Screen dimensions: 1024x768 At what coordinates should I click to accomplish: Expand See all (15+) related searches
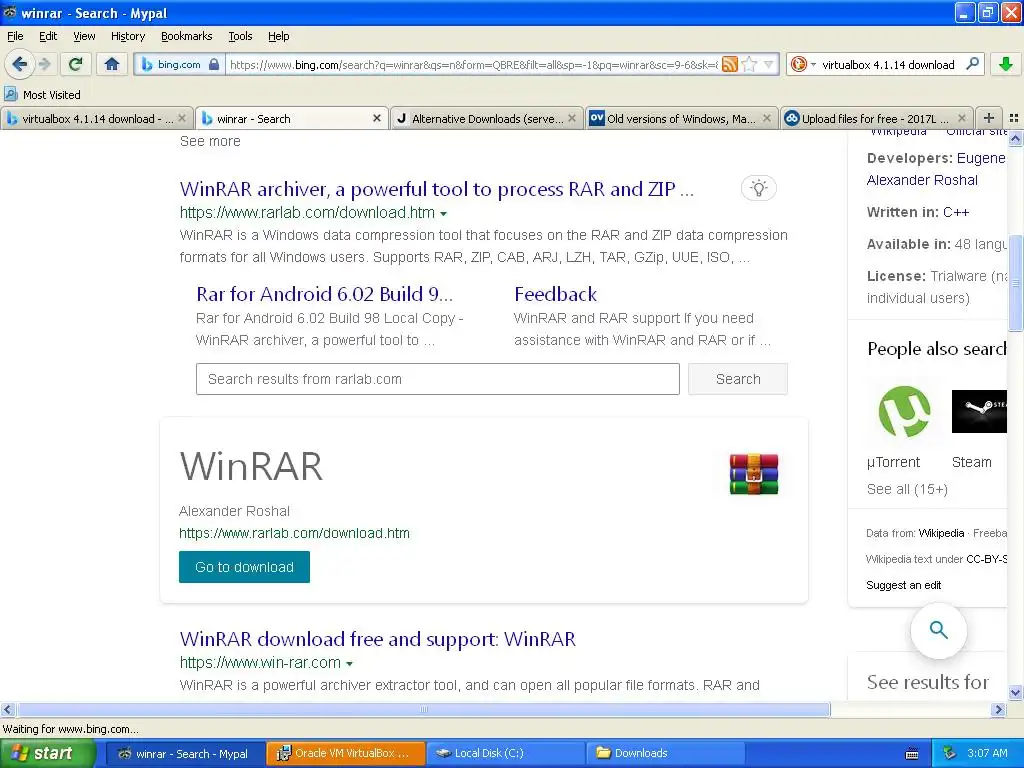click(x=906, y=489)
